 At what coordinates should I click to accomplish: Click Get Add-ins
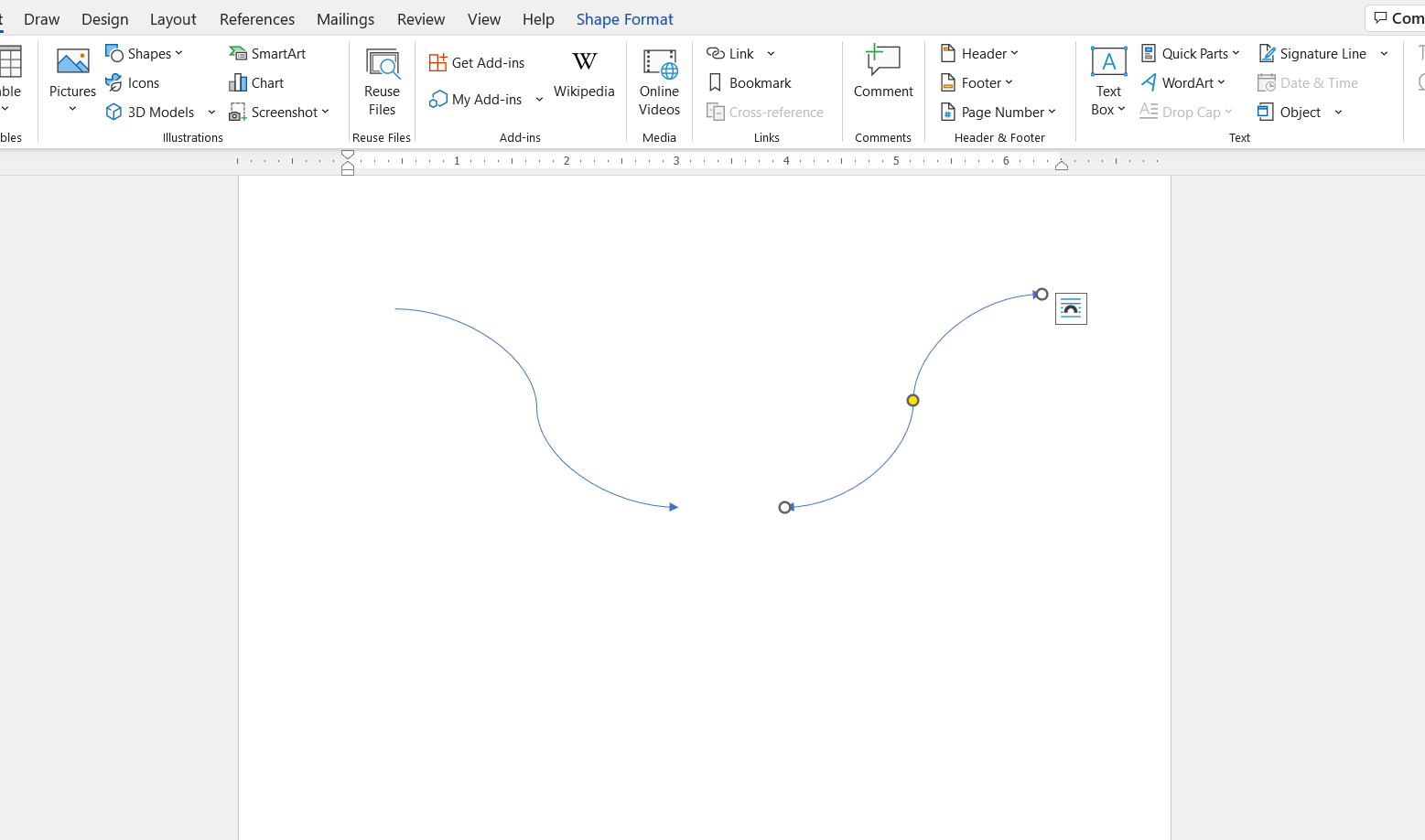[x=477, y=62]
